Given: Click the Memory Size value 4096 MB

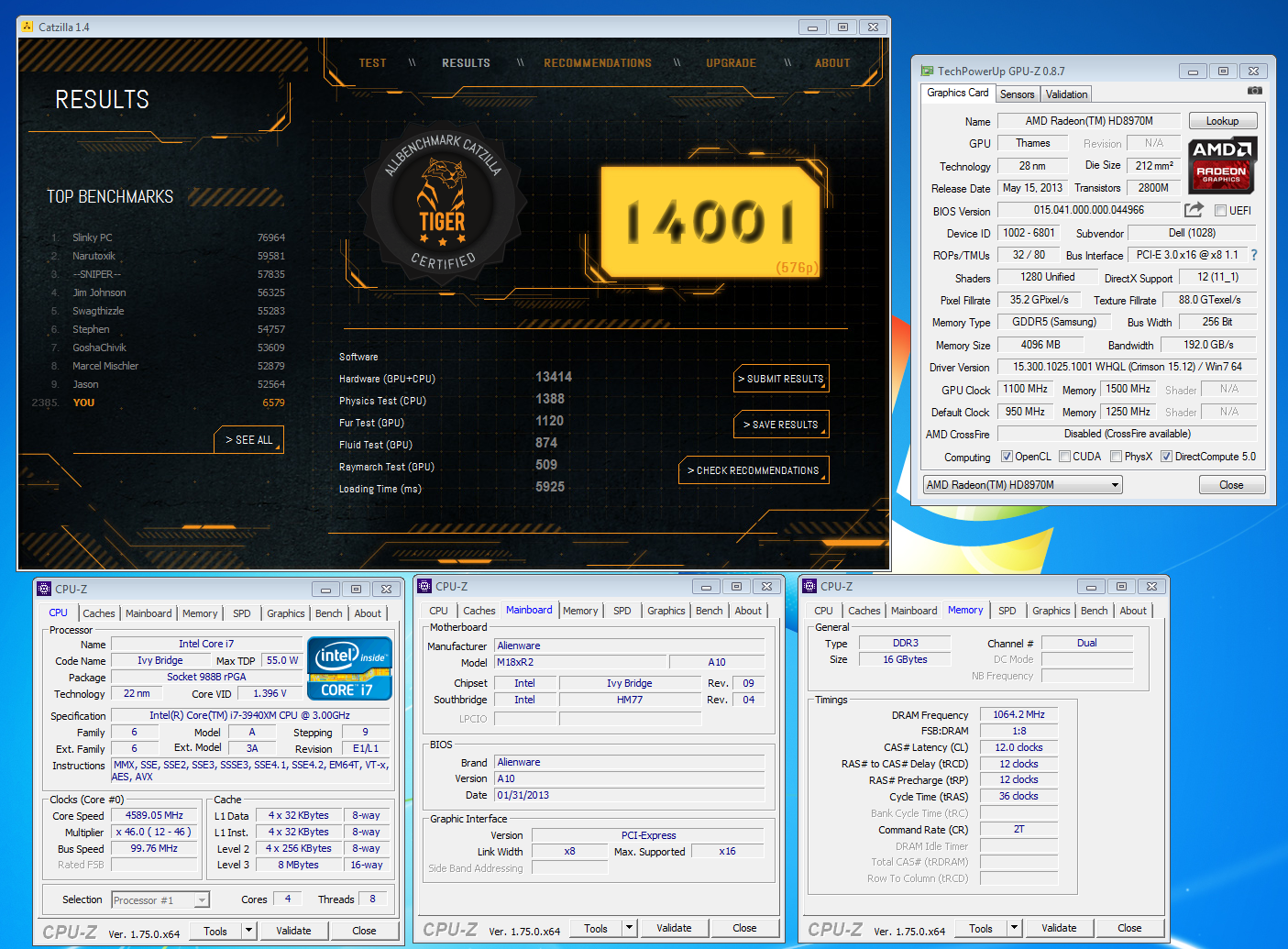Looking at the screenshot, I should tap(1040, 345).
